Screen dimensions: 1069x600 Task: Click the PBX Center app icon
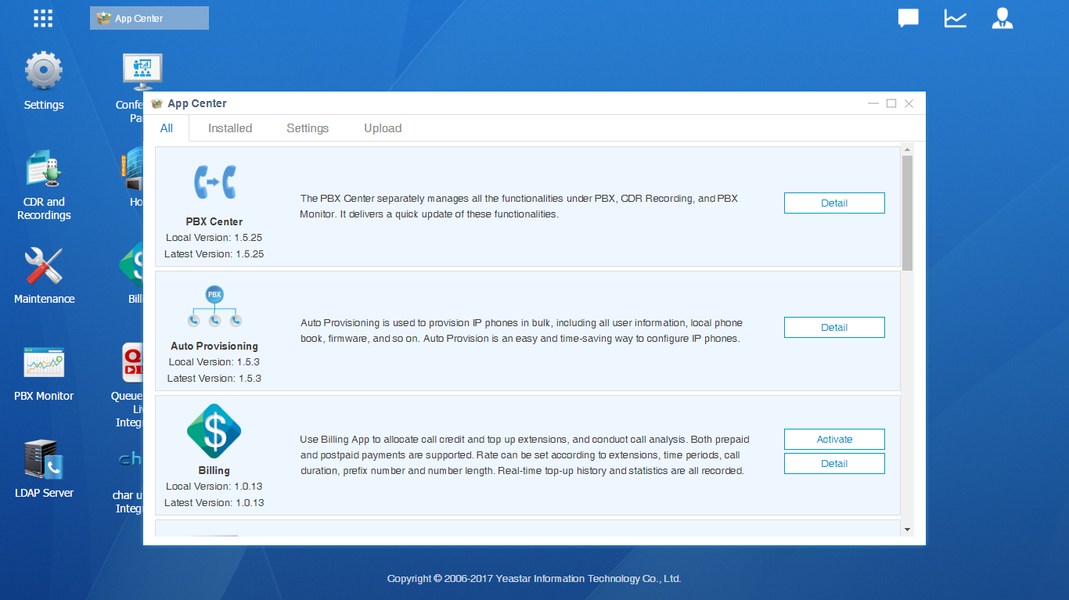coord(214,182)
